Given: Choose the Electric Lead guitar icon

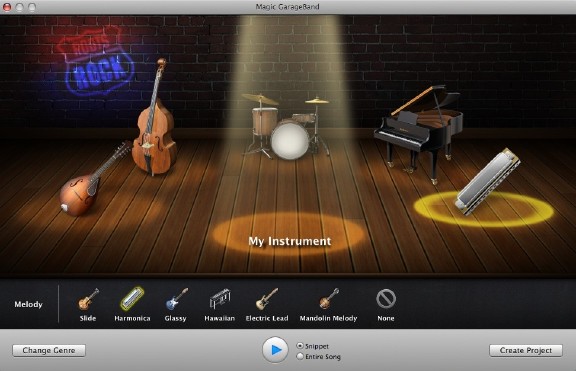Looking at the screenshot, I should [266, 299].
